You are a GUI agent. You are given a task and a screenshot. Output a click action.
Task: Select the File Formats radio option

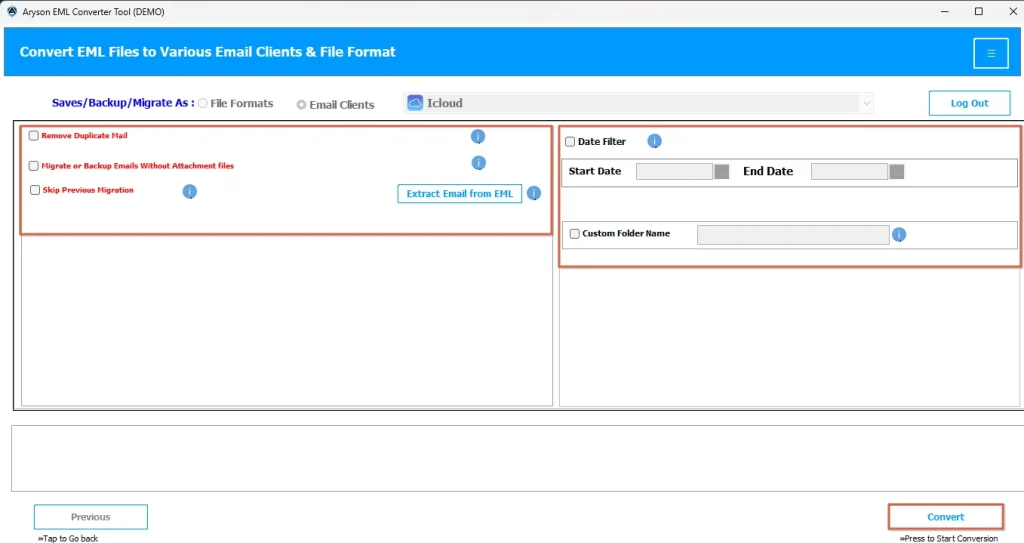click(203, 103)
